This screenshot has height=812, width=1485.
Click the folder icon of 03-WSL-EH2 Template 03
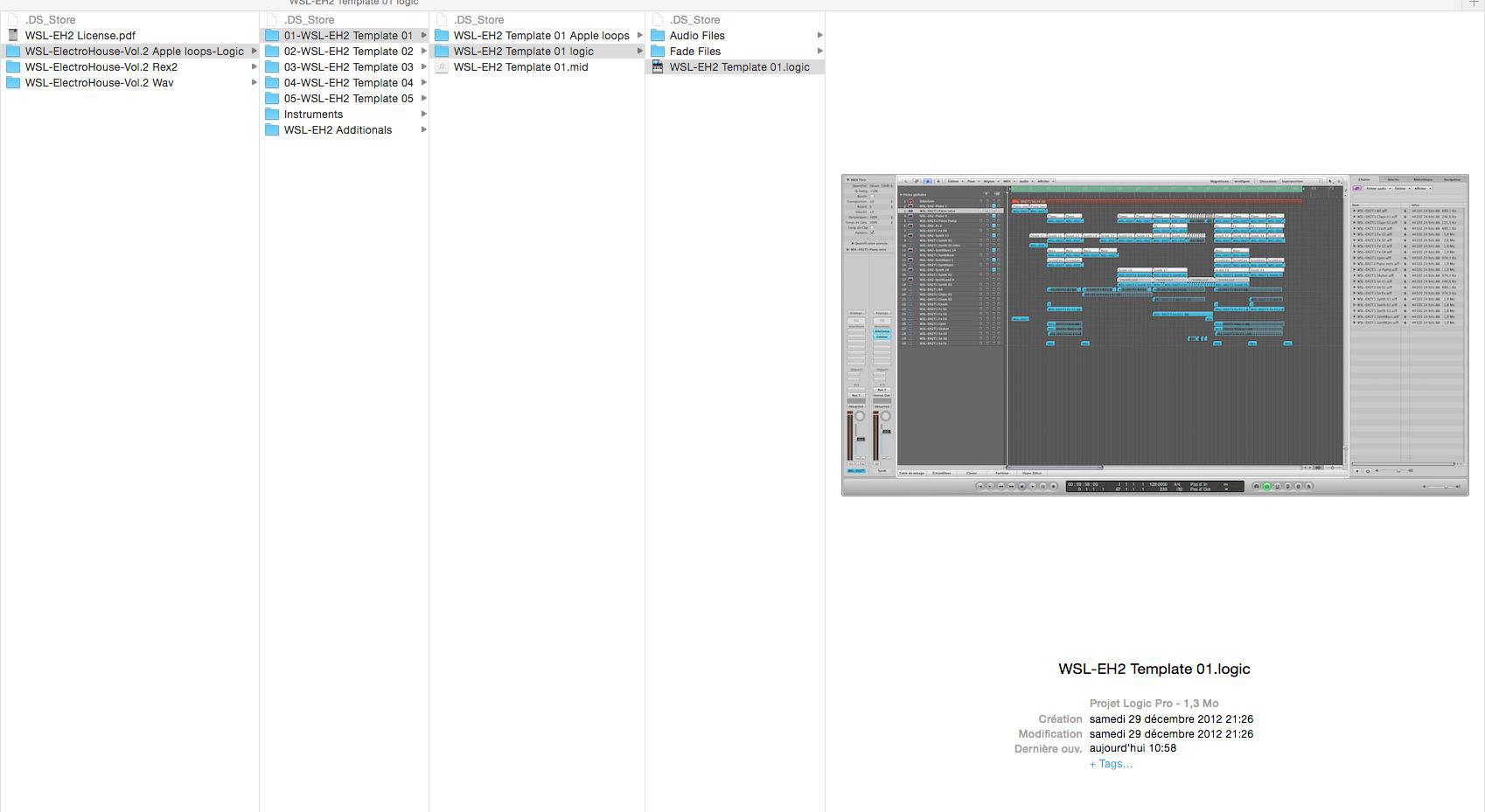point(272,67)
